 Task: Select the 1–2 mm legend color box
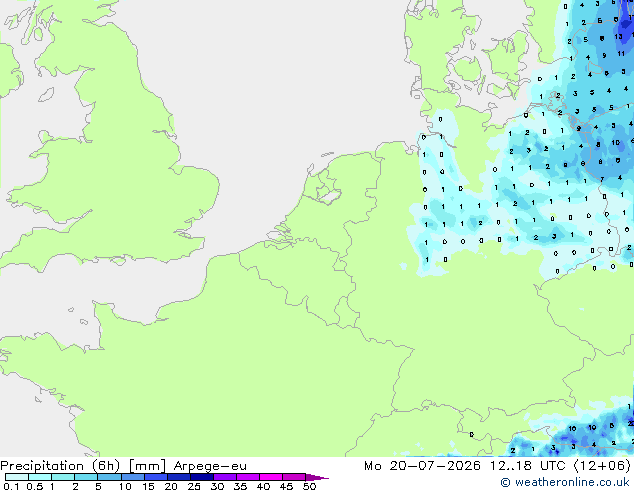coord(63,477)
